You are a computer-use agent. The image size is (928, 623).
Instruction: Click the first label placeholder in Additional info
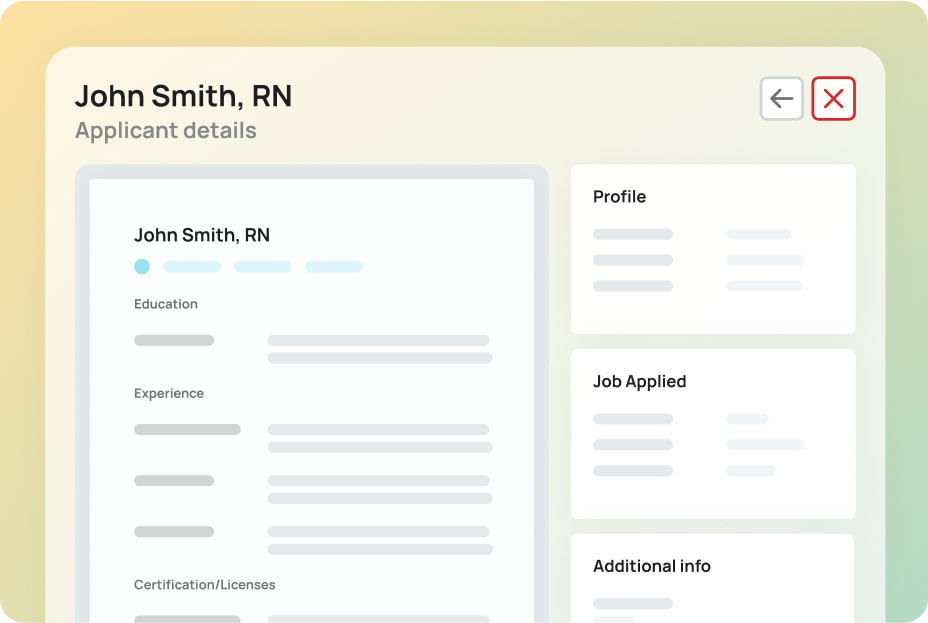coord(633,604)
